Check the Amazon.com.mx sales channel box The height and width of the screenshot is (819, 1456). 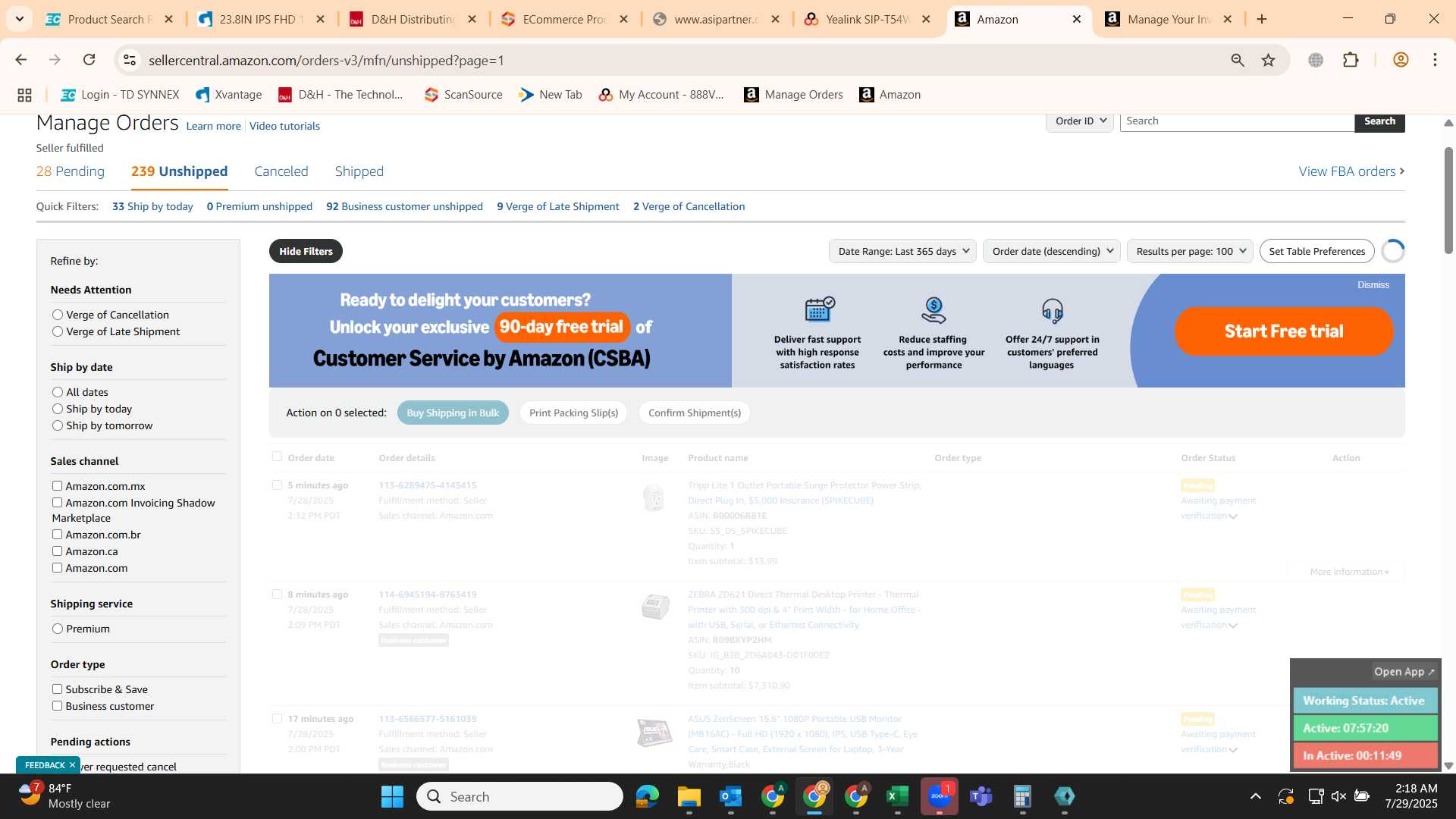coord(57,486)
